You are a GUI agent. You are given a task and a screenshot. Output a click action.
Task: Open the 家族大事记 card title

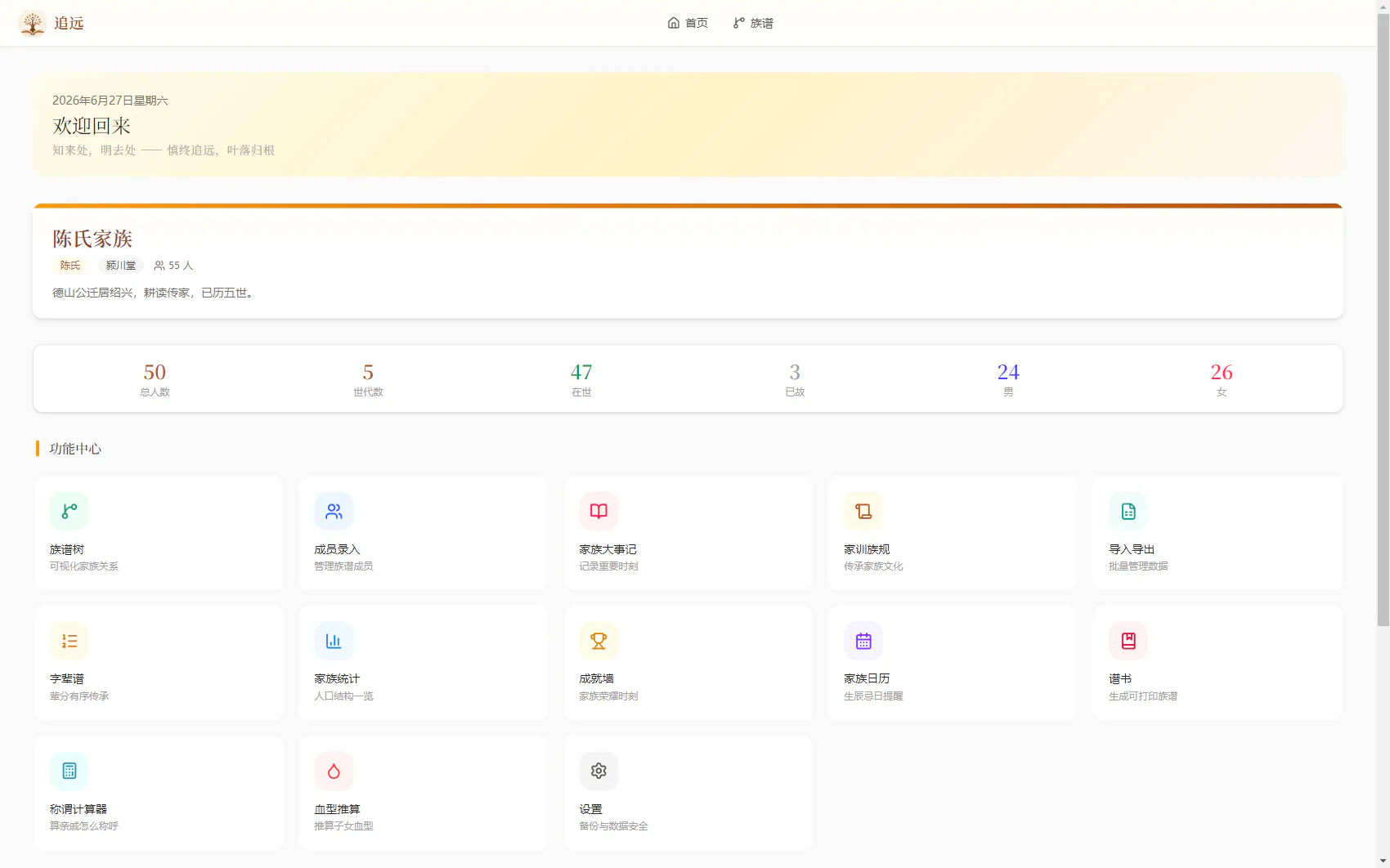(608, 549)
